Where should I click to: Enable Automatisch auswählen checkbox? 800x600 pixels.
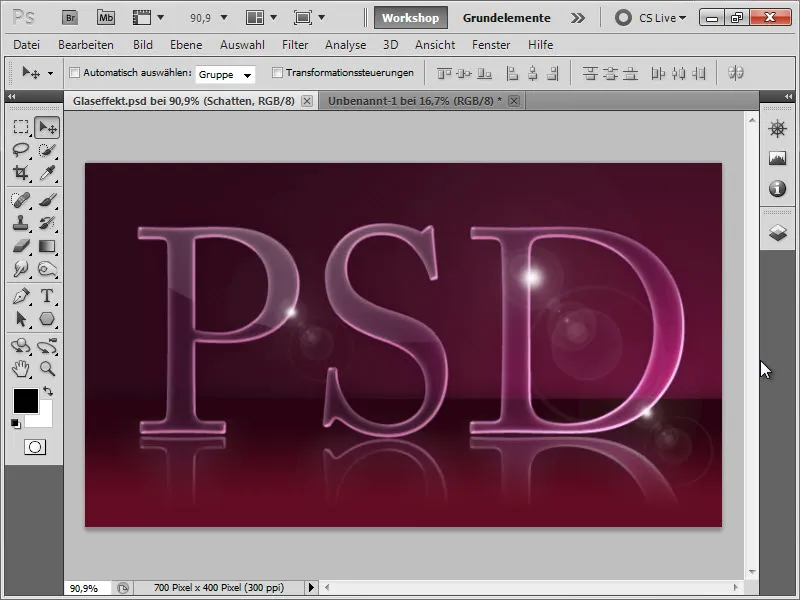point(74,73)
